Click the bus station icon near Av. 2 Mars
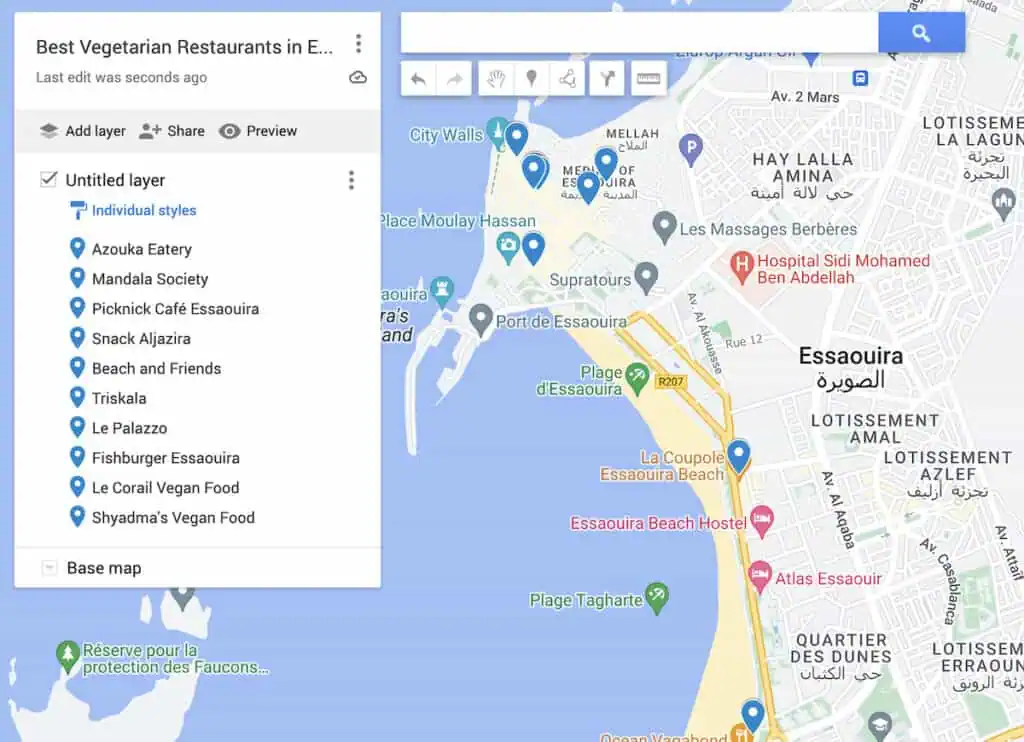 pyautogui.click(x=861, y=79)
